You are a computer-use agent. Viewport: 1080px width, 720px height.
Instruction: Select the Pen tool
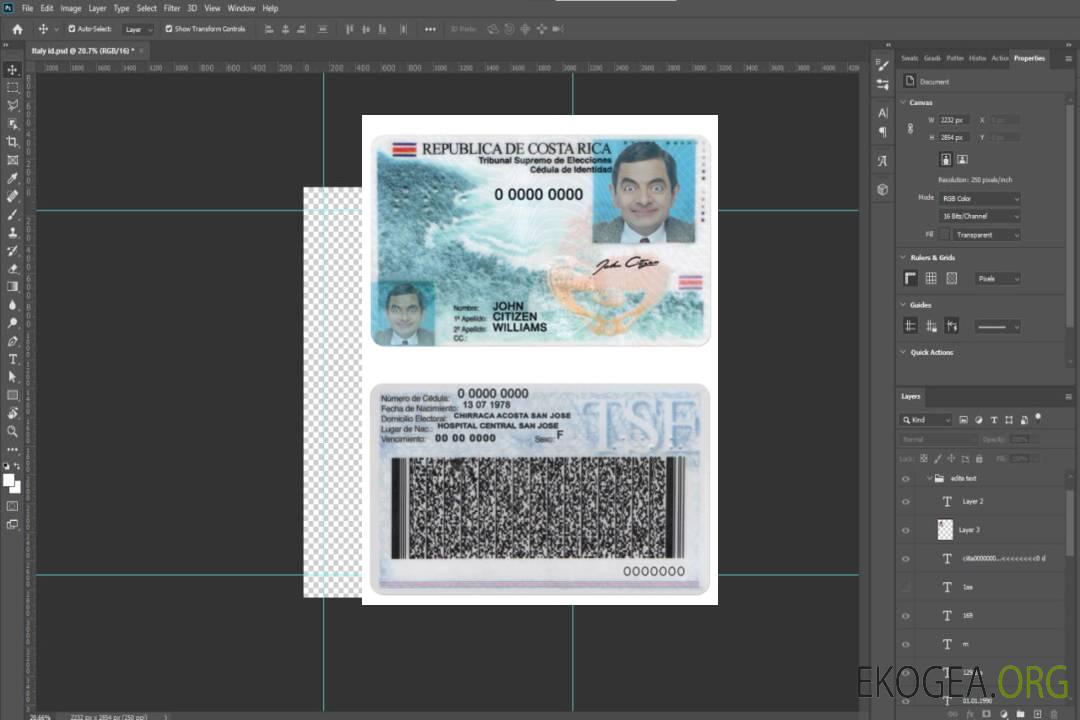coord(13,341)
